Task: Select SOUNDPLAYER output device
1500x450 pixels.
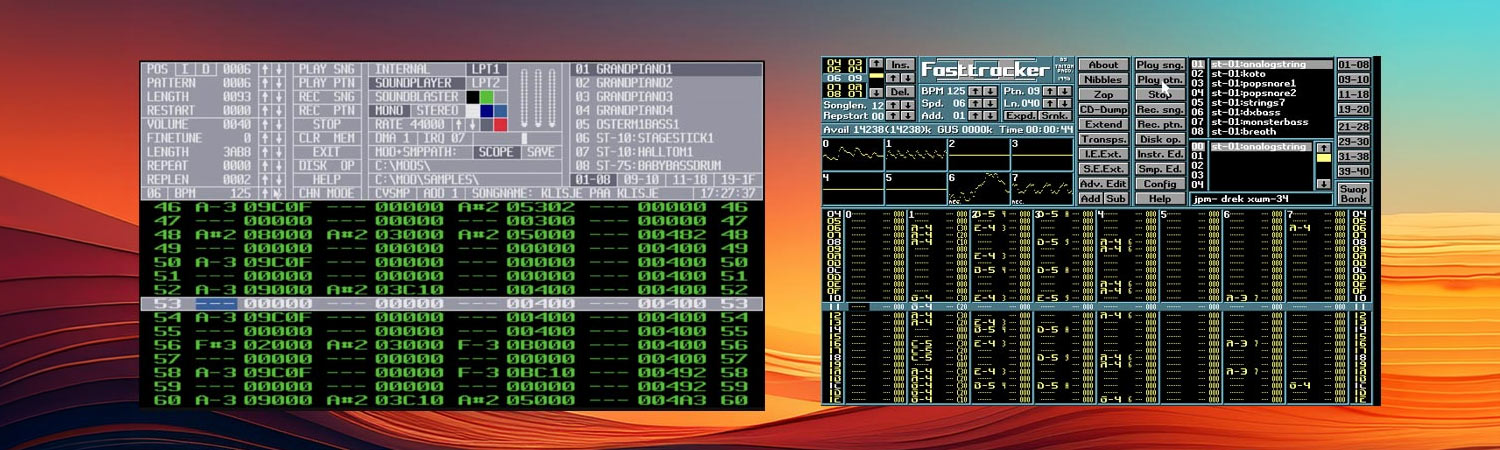Action: (417, 83)
